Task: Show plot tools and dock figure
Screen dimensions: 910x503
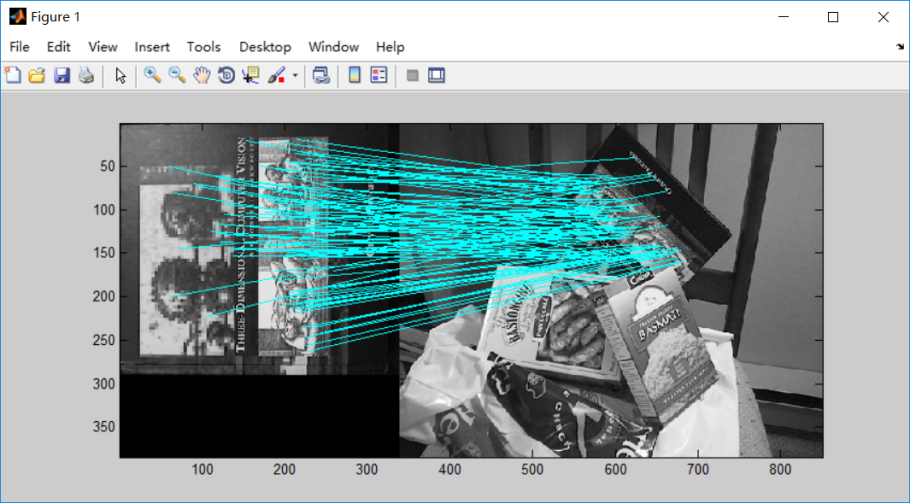Action: [x=436, y=75]
